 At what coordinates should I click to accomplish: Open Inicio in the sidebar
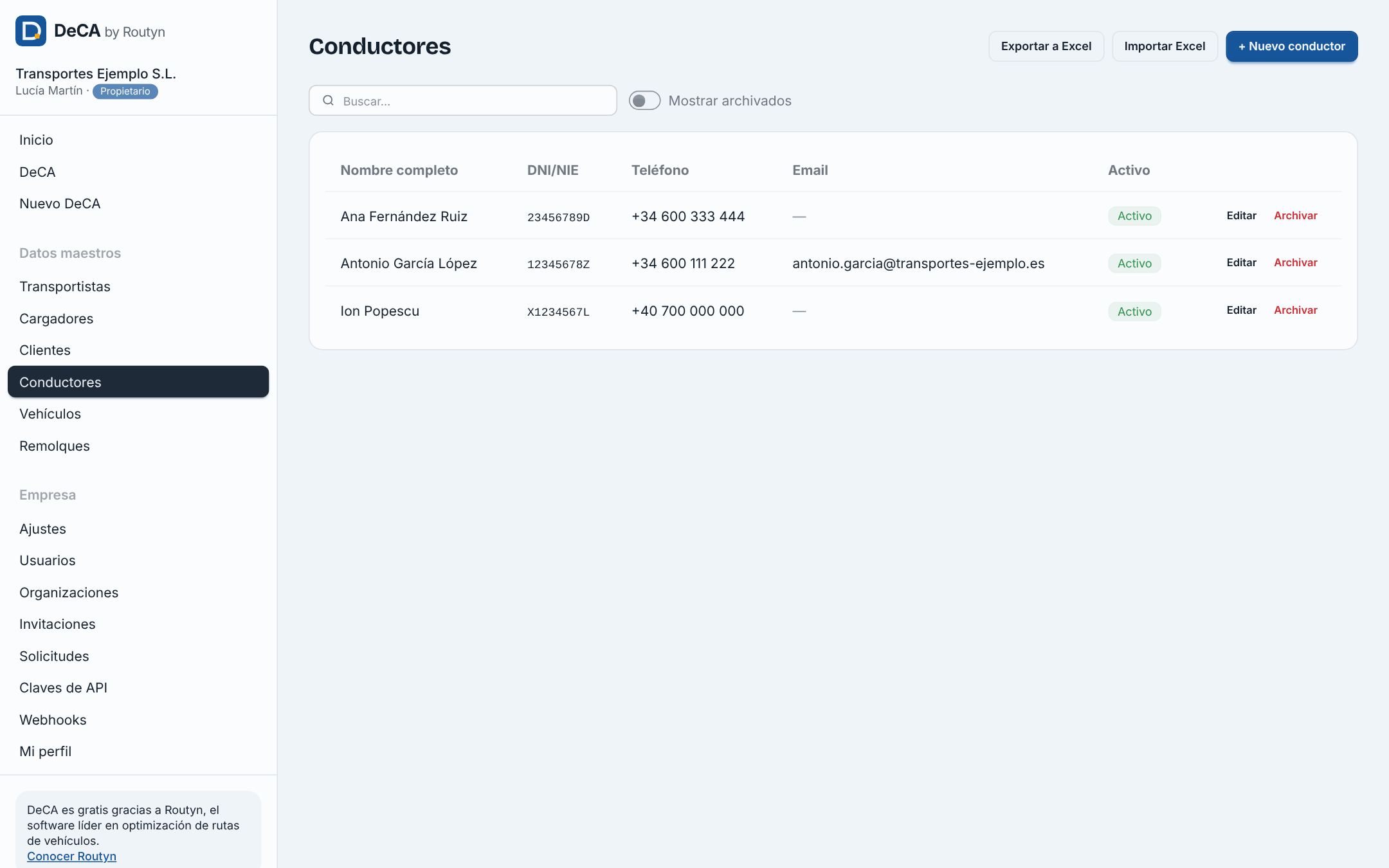click(138, 140)
